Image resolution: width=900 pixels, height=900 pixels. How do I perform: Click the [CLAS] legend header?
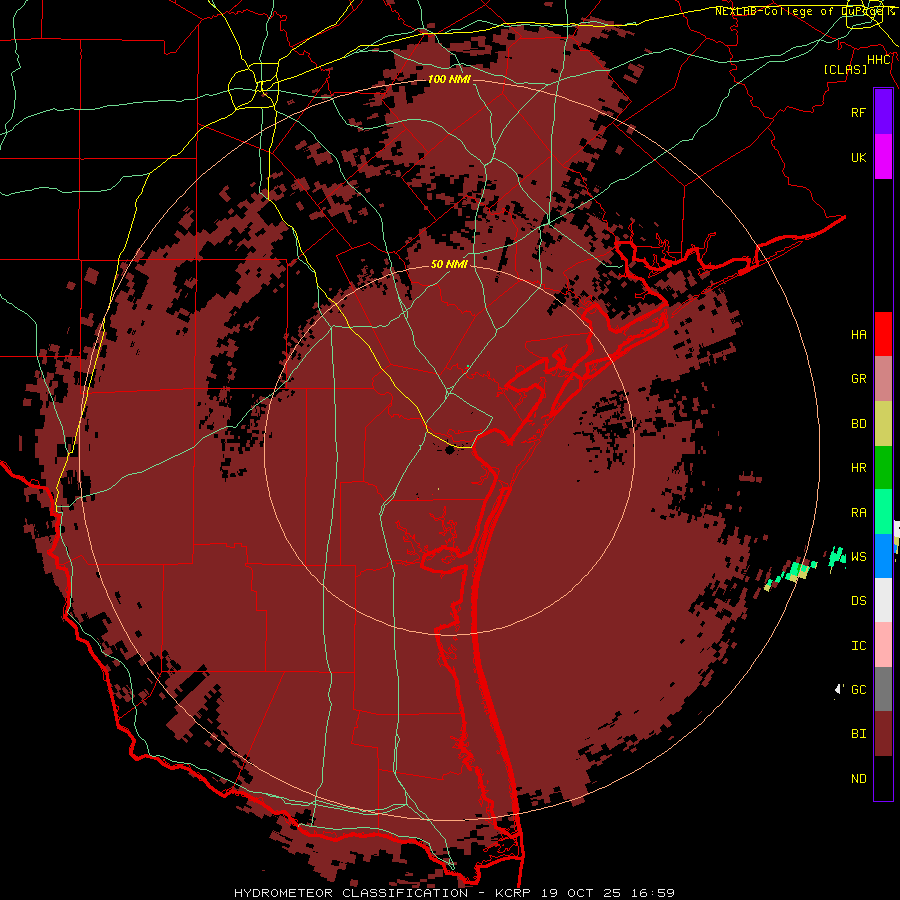click(x=845, y=70)
